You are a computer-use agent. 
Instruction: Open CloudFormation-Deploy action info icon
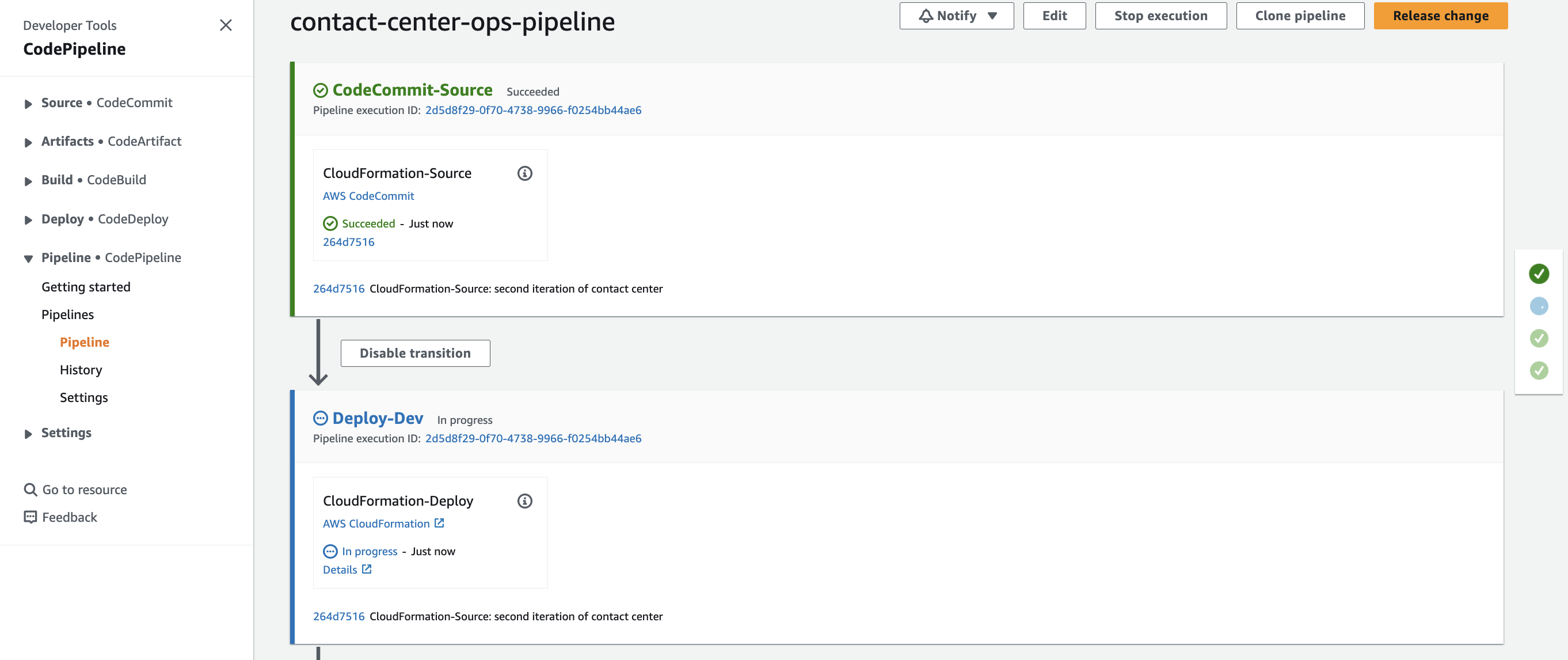pyautogui.click(x=525, y=501)
